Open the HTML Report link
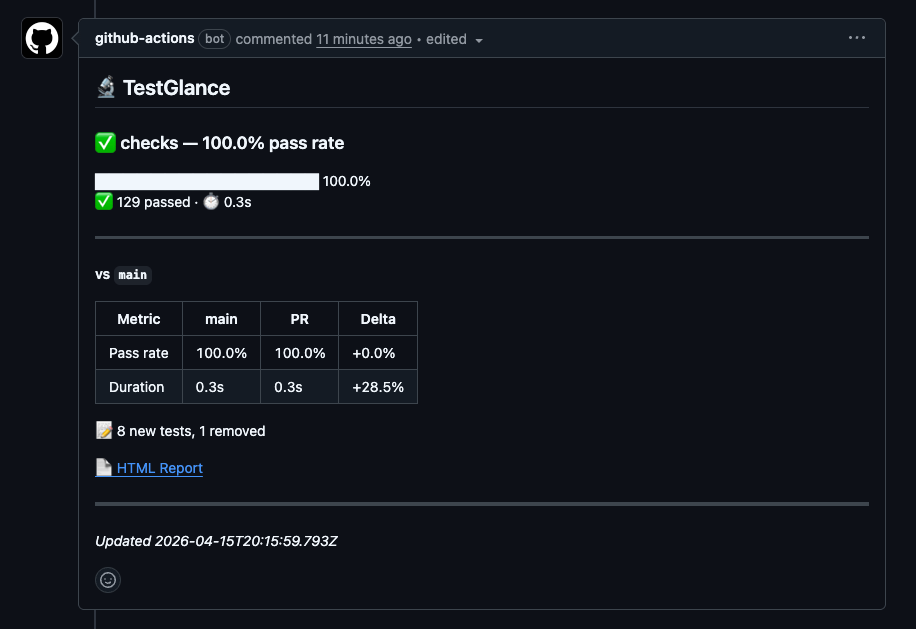 pos(160,468)
